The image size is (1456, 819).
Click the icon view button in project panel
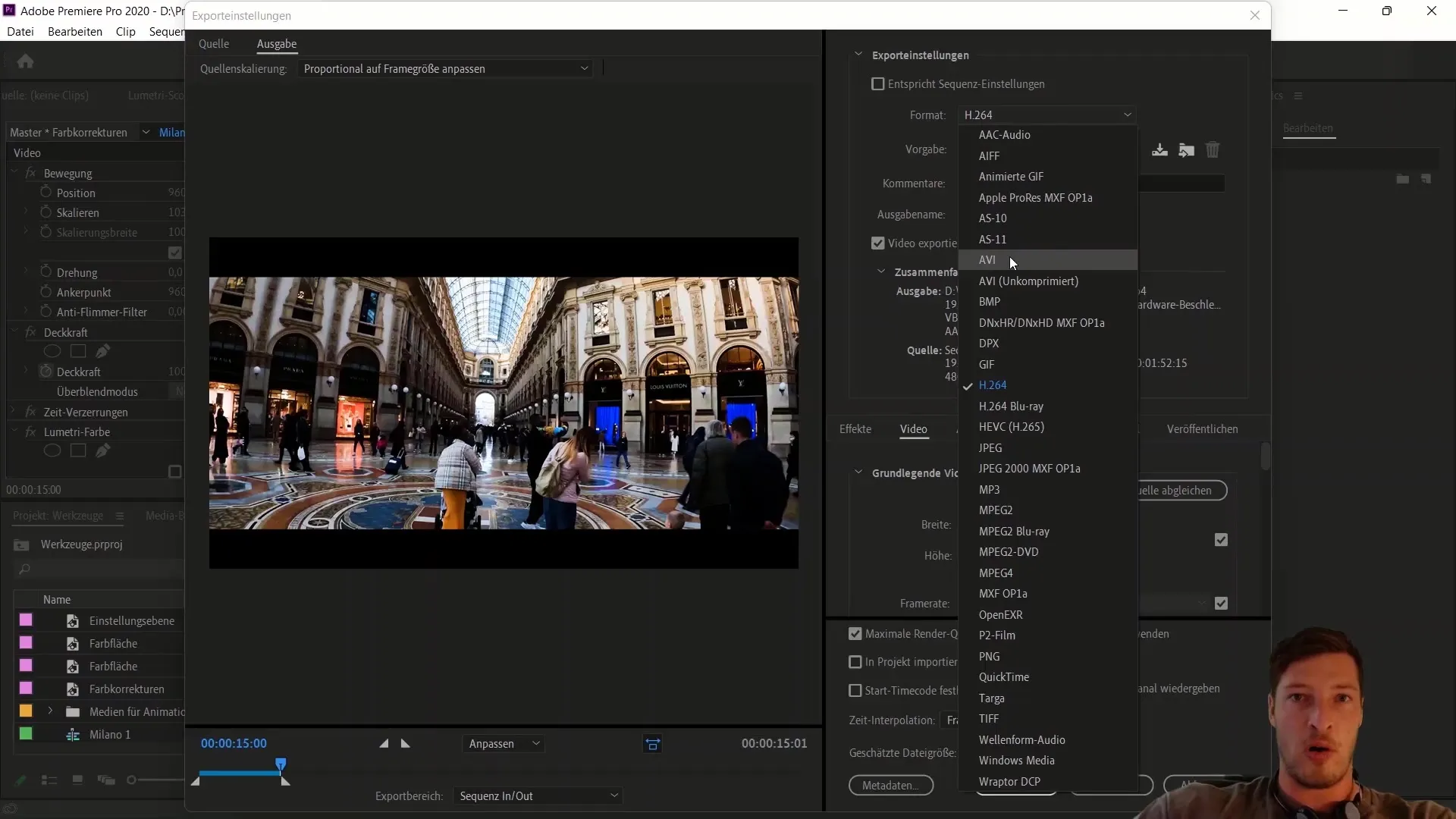point(77,780)
